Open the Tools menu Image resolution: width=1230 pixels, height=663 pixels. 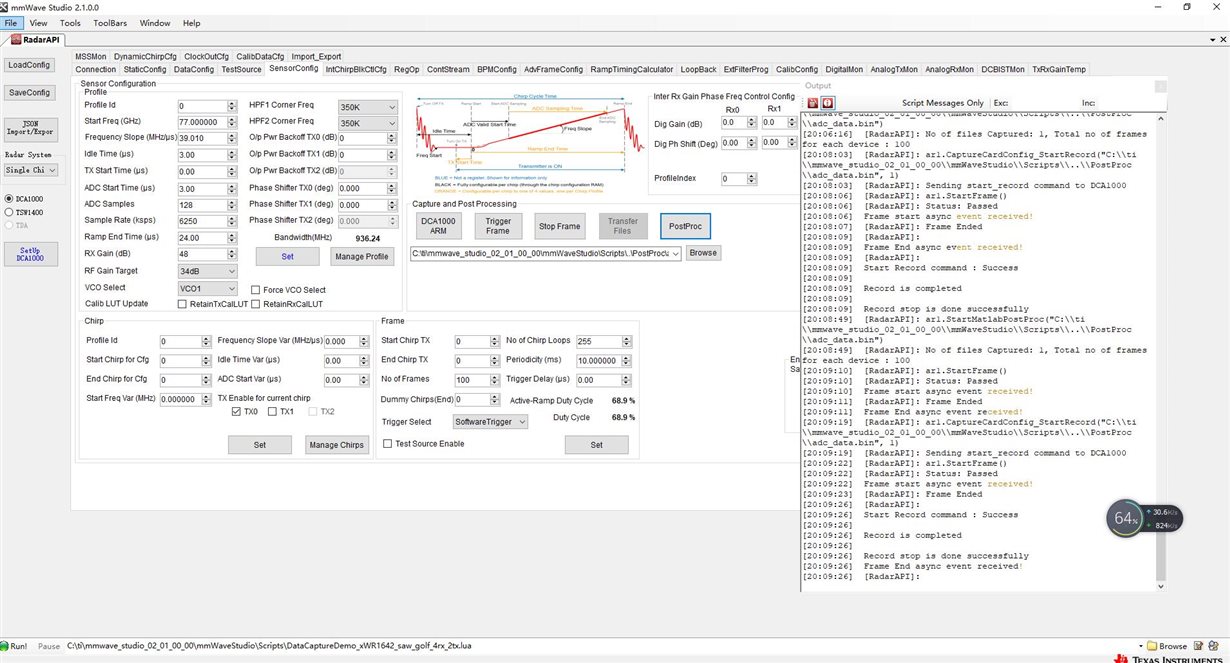click(70, 23)
